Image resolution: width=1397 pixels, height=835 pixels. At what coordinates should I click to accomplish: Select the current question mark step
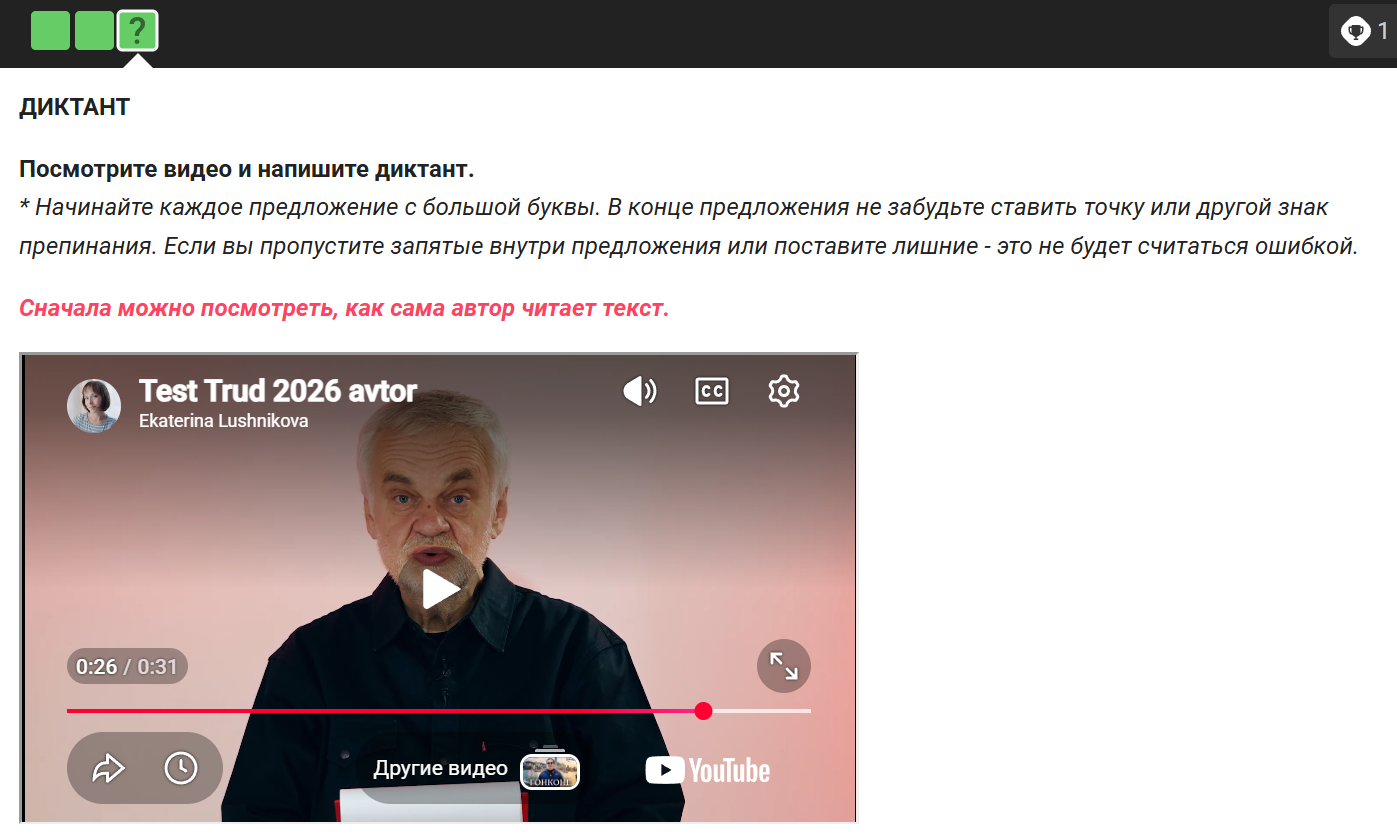(138, 30)
